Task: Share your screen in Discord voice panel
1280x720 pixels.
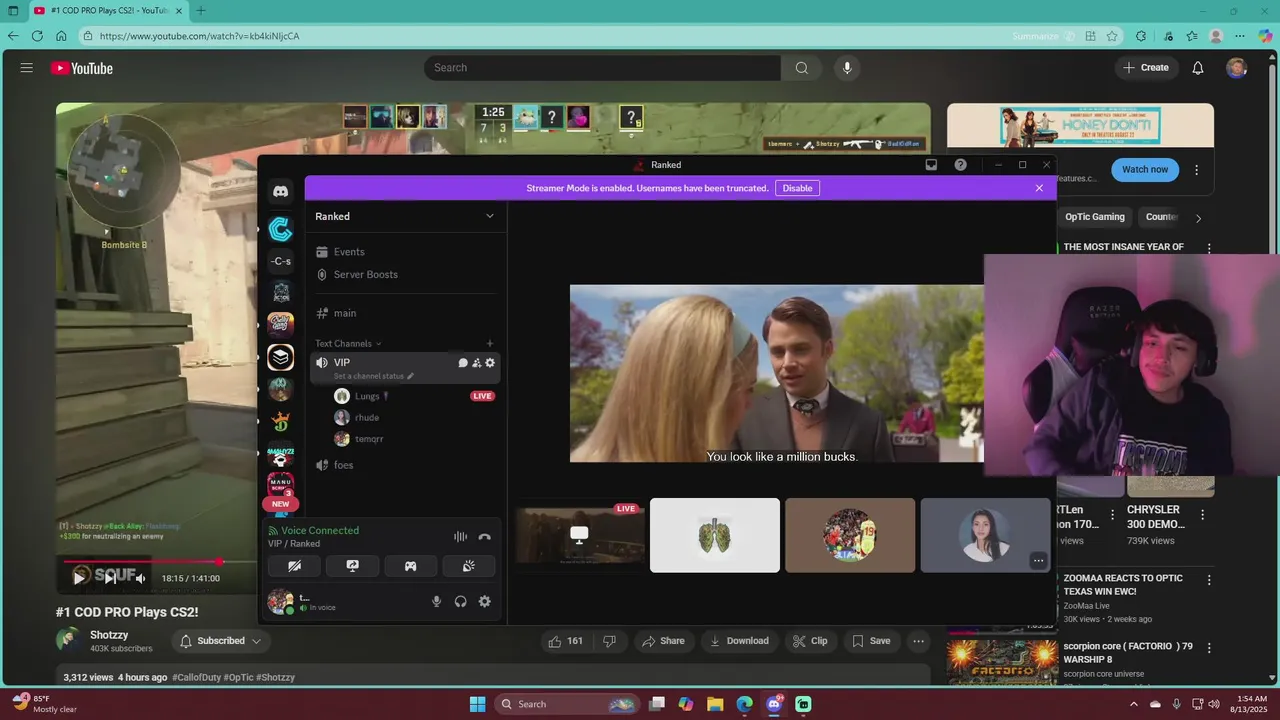Action: [x=352, y=566]
